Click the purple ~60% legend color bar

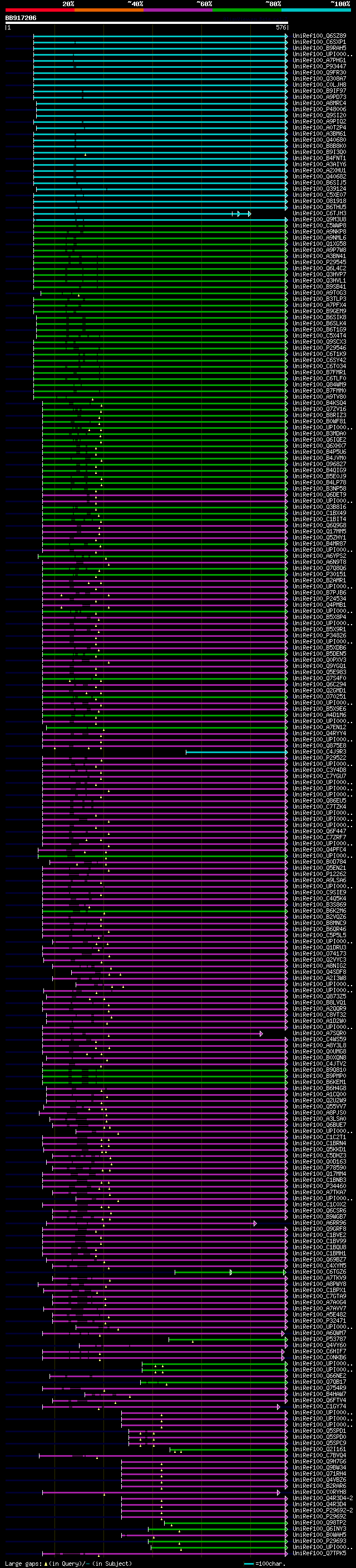[177, 10]
